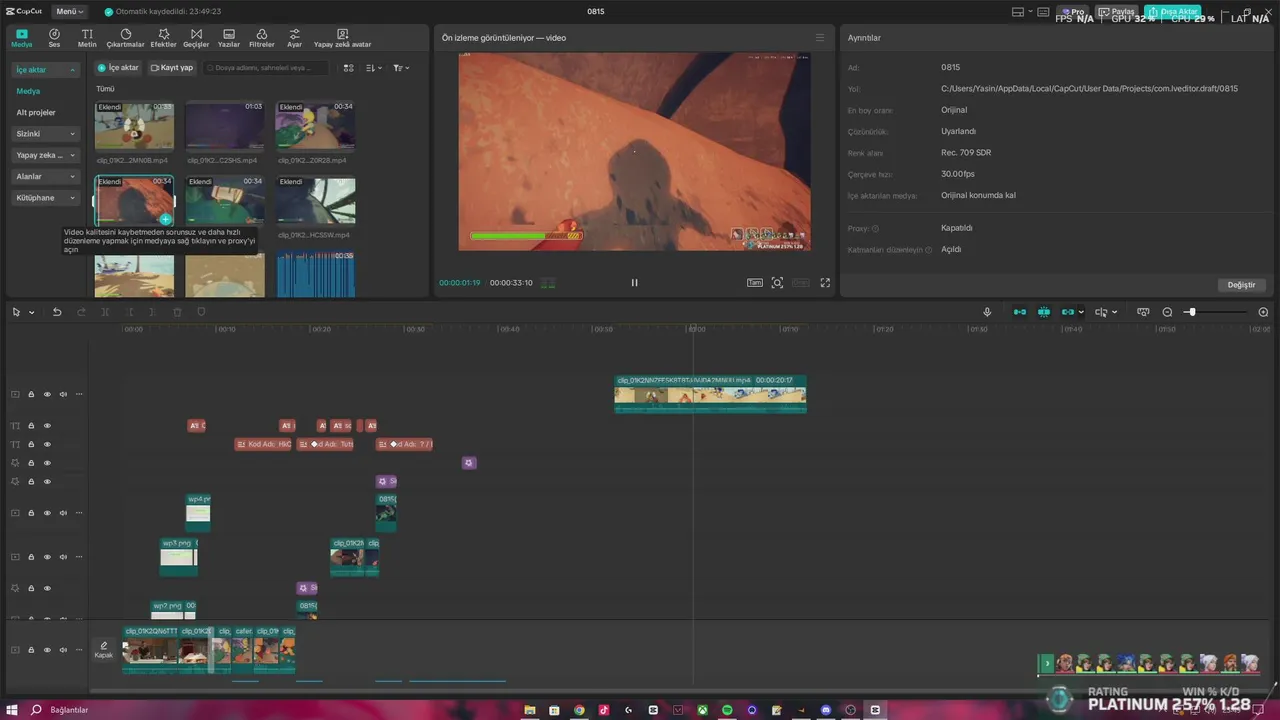Open the Ayar adjustment tab
This screenshot has height=720, width=1280.
tap(294, 38)
